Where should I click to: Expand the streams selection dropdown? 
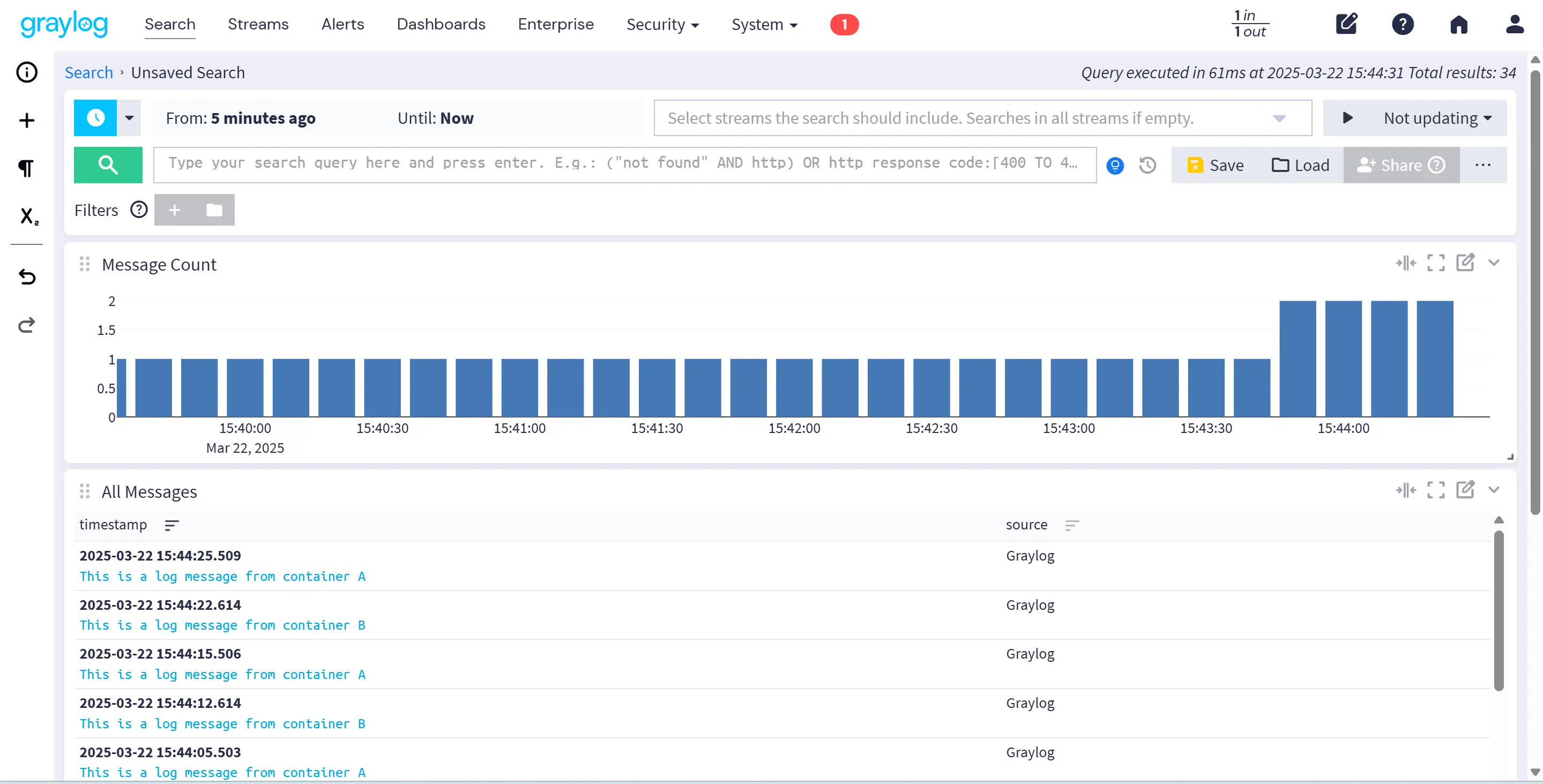1279,118
